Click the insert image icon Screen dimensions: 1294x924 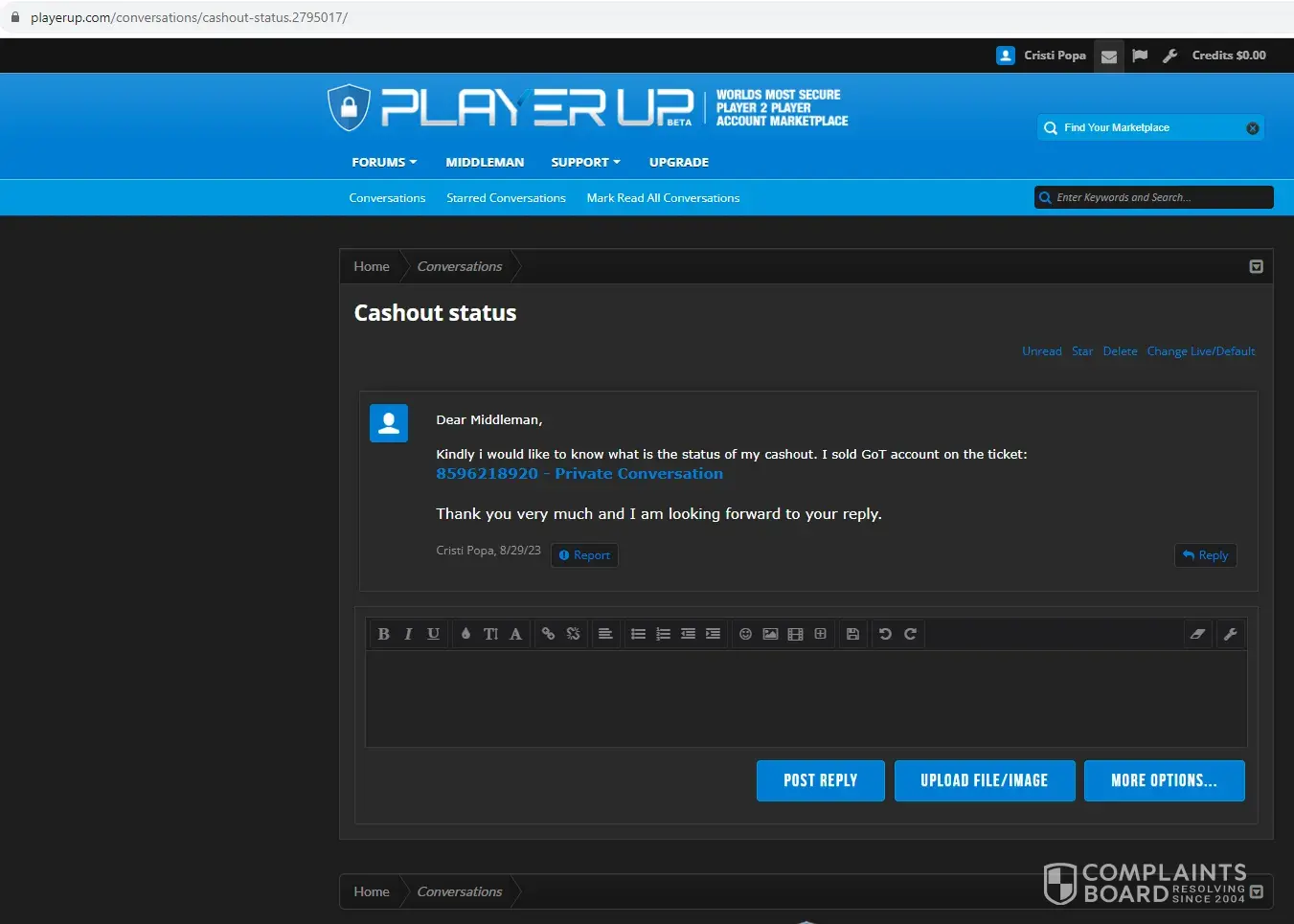pos(770,634)
